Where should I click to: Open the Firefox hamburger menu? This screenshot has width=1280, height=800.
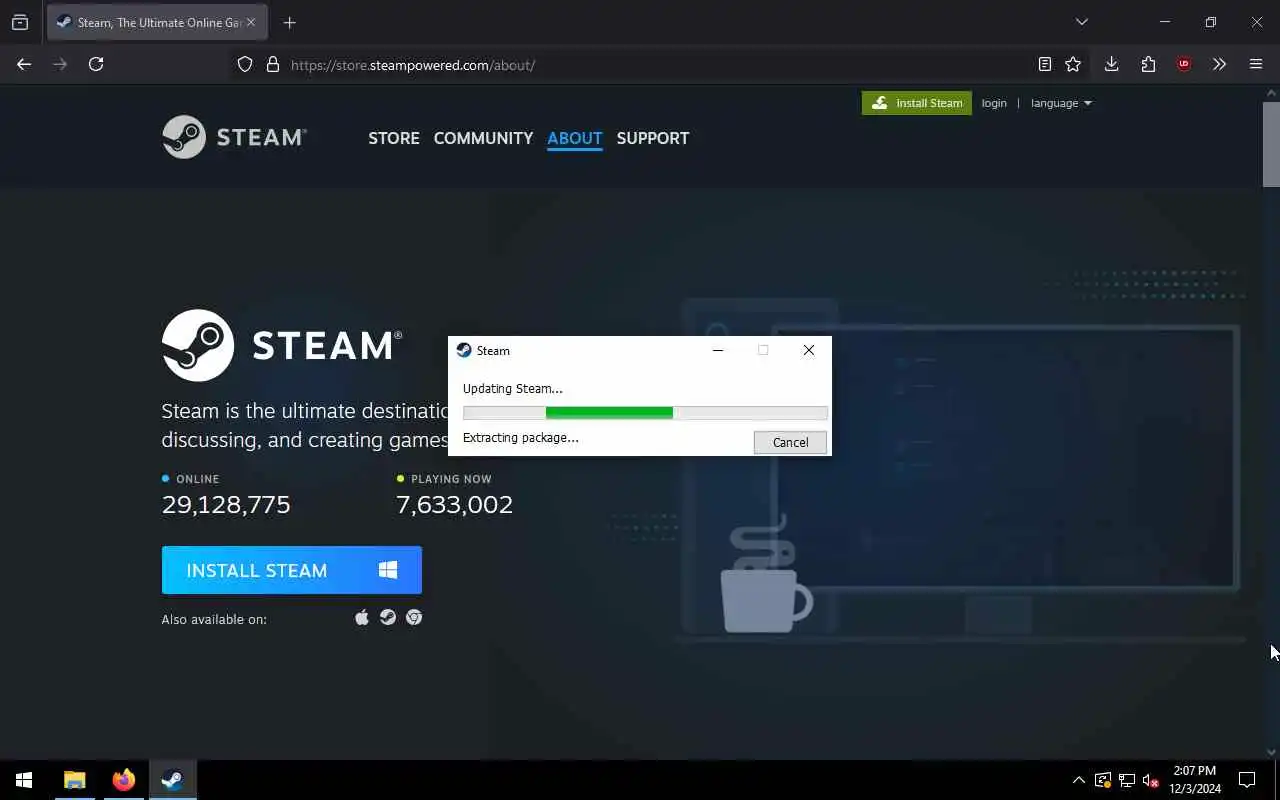tap(1256, 64)
